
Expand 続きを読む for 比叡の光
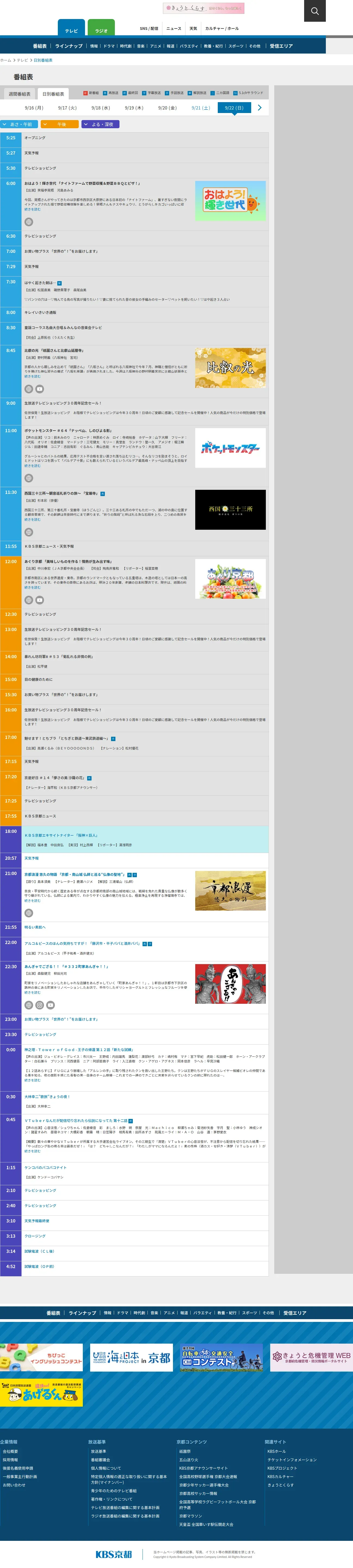point(32,376)
